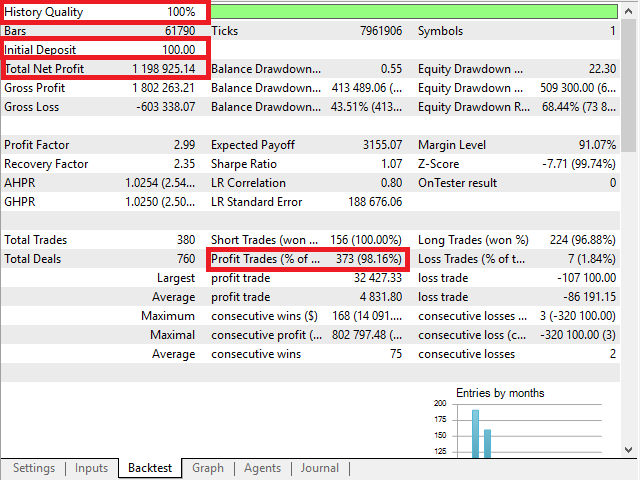Open the Graph tab
Image resolution: width=640 pixels, height=480 pixels.
(x=208, y=468)
